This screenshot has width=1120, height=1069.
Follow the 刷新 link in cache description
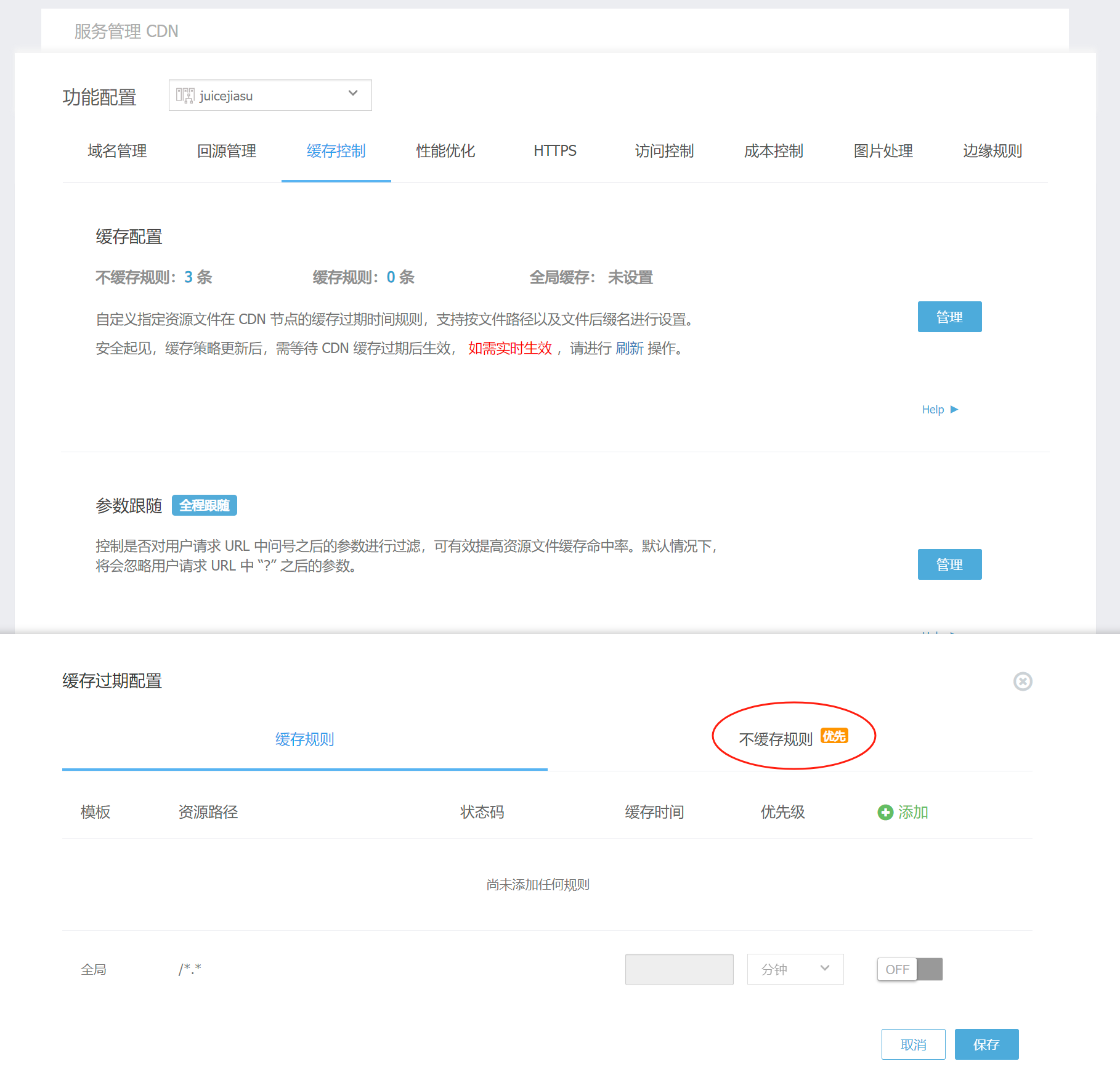pos(630,349)
